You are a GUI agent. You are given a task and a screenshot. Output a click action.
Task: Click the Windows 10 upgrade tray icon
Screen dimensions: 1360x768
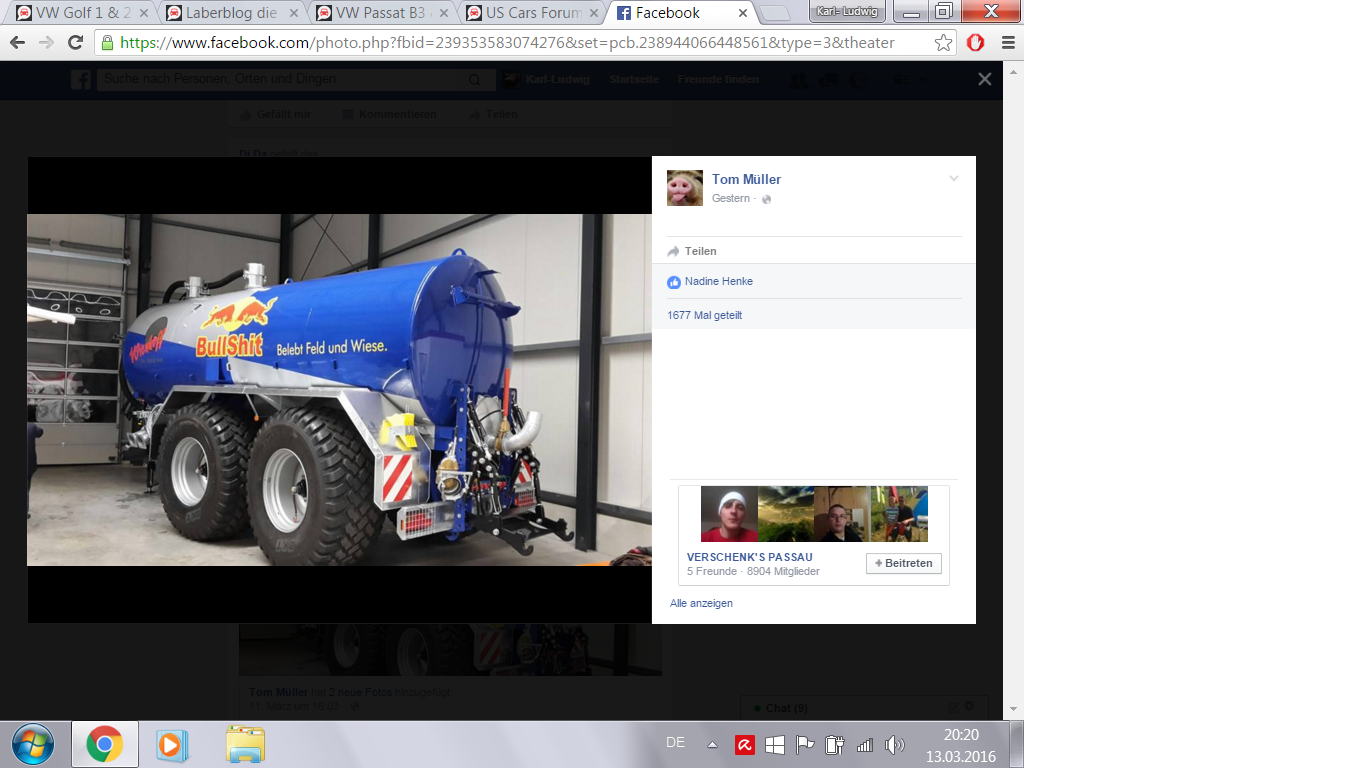[774, 744]
